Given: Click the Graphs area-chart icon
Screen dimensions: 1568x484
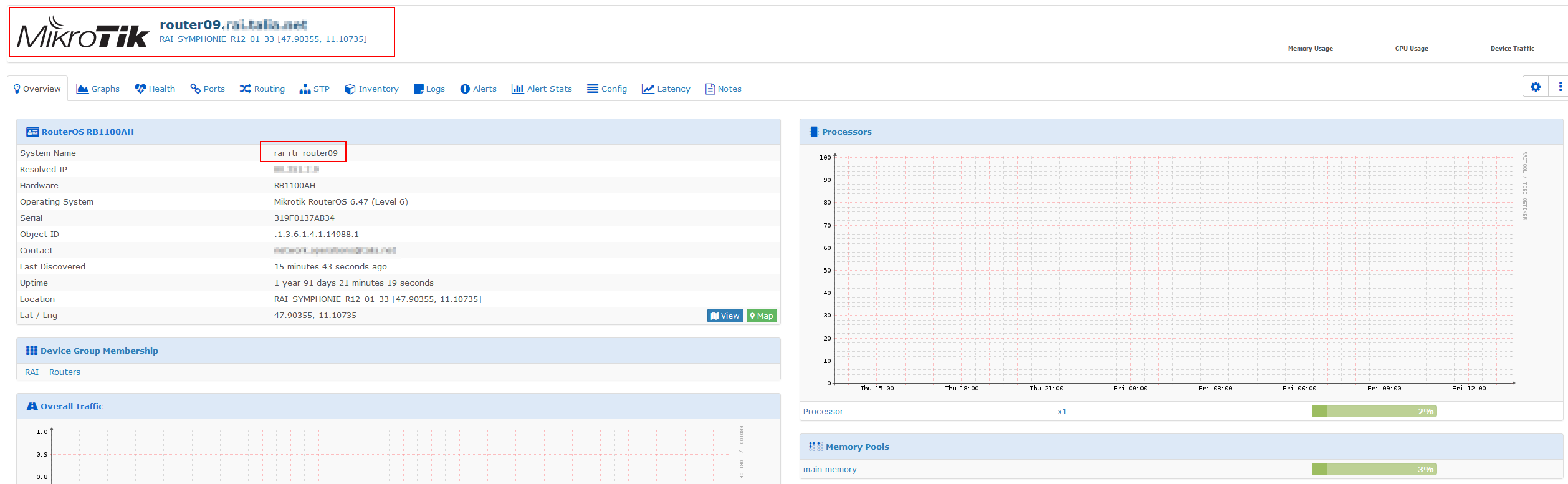Looking at the screenshot, I should [x=82, y=89].
